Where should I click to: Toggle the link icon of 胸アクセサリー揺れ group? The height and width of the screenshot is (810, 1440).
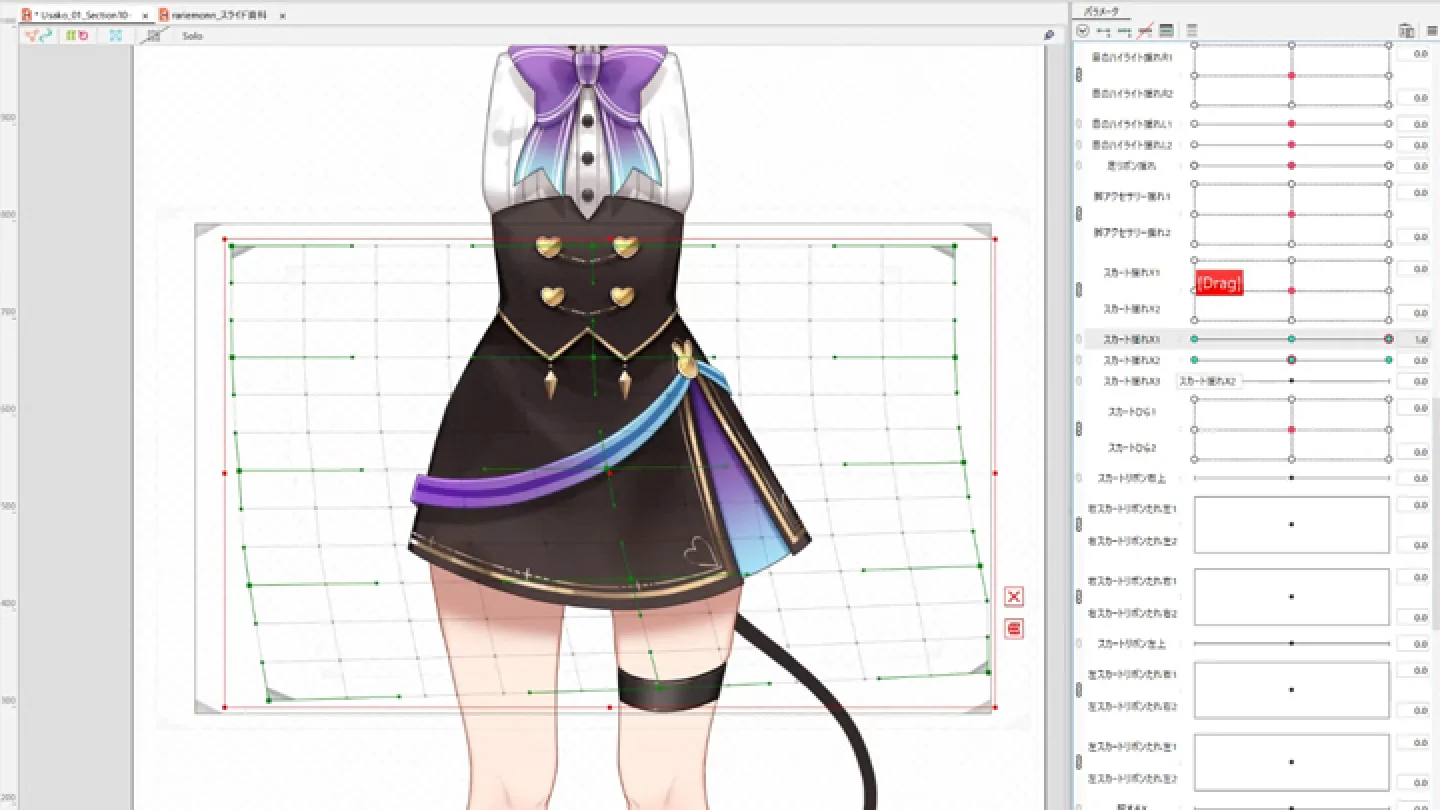(1079, 214)
